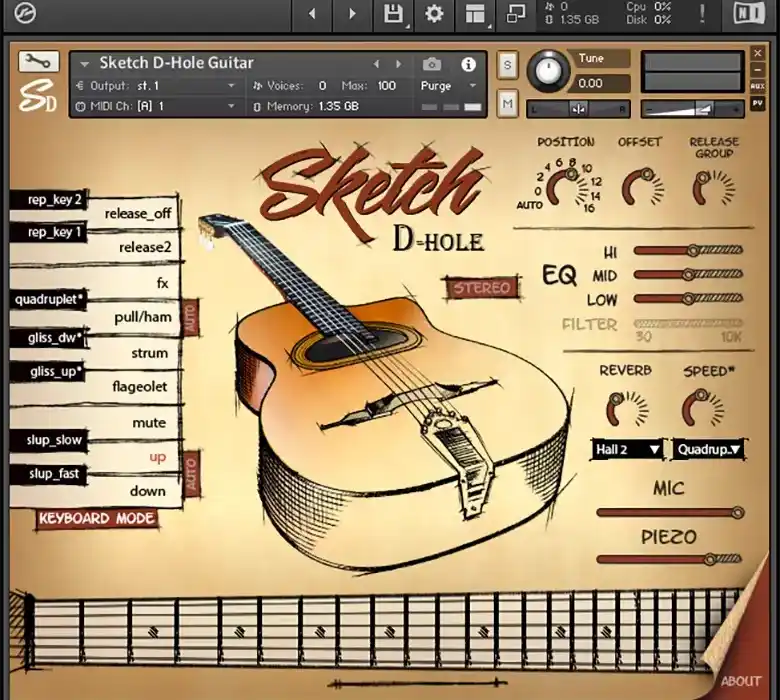The height and width of the screenshot is (700, 780).
Task: Click the EQ LOW slider handle
Action: (x=688, y=299)
